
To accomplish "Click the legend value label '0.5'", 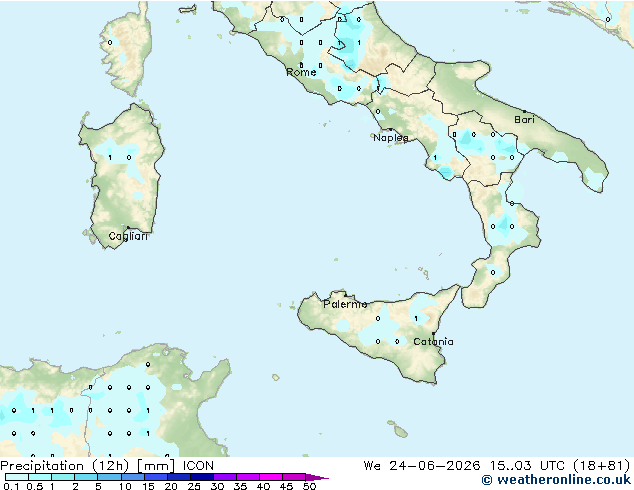I will pyautogui.click(x=34, y=486).
